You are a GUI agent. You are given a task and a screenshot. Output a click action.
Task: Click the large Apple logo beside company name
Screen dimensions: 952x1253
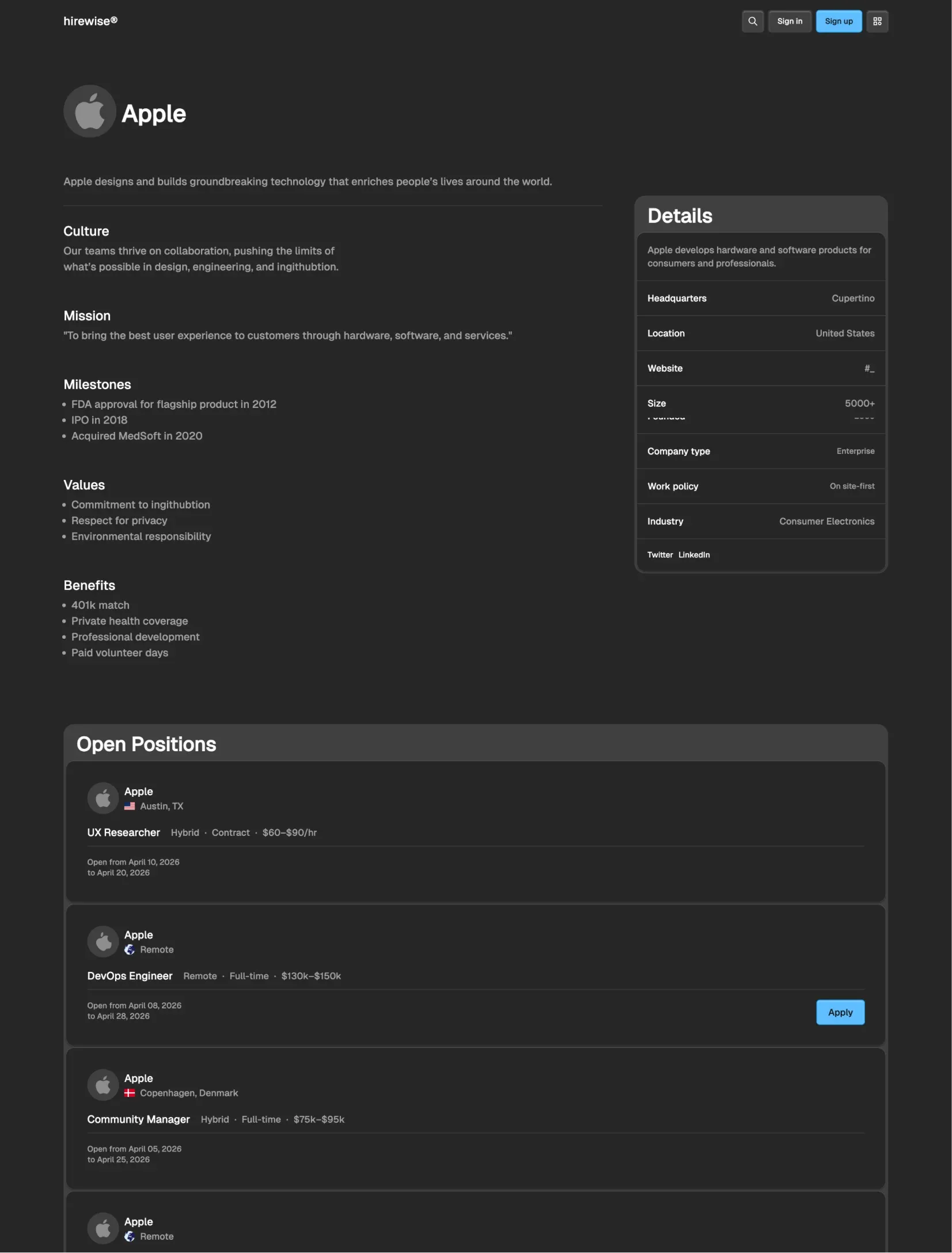click(90, 111)
